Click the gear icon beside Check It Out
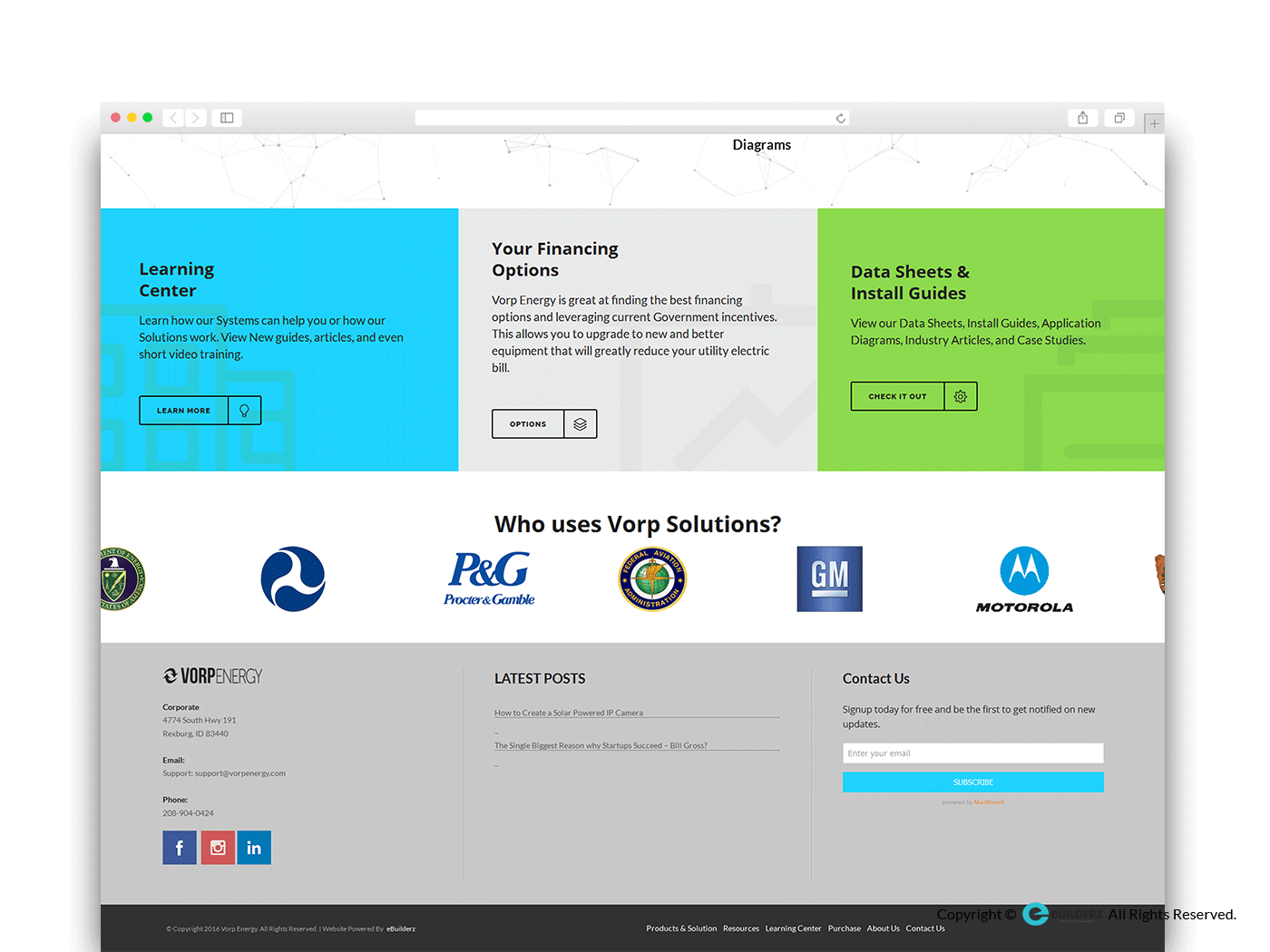This screenshot has height=952, width=1270. [961, 396]
